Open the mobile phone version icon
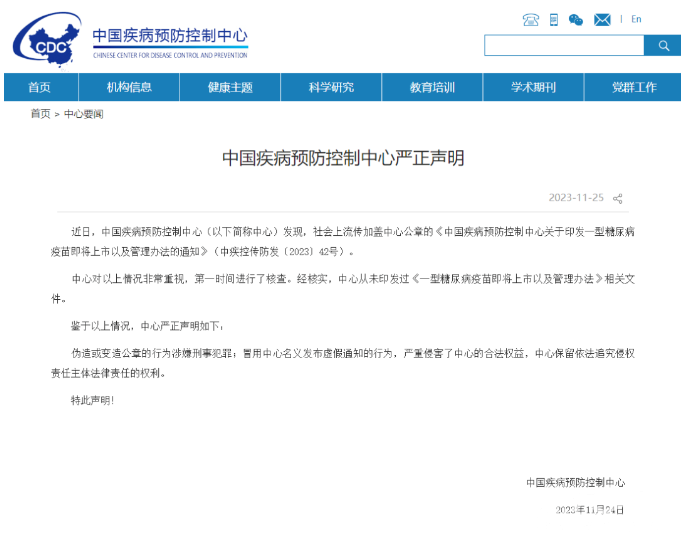 pyautogui.click(x=554, y=20)
